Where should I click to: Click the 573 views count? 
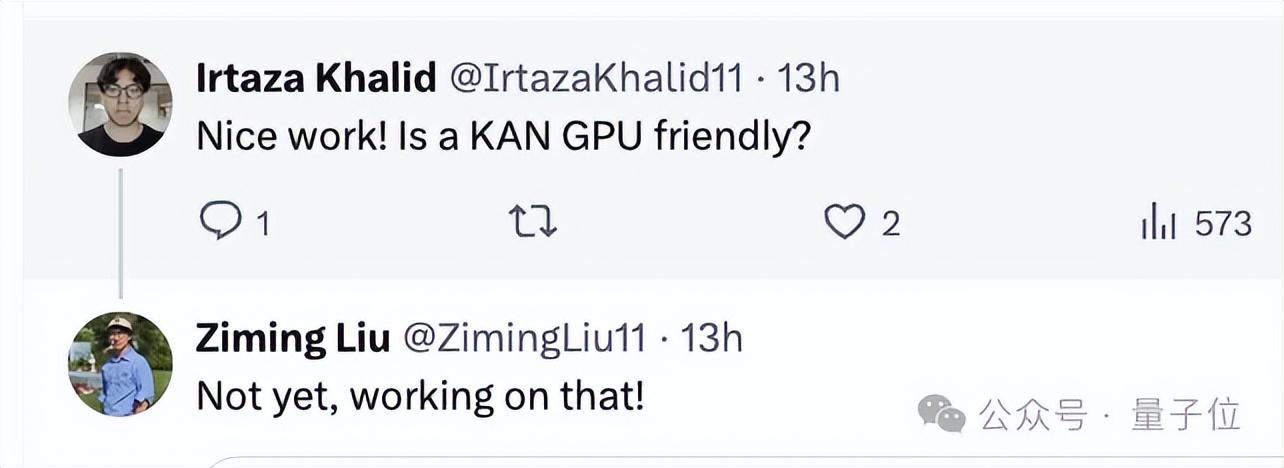tap(1223, 223)
